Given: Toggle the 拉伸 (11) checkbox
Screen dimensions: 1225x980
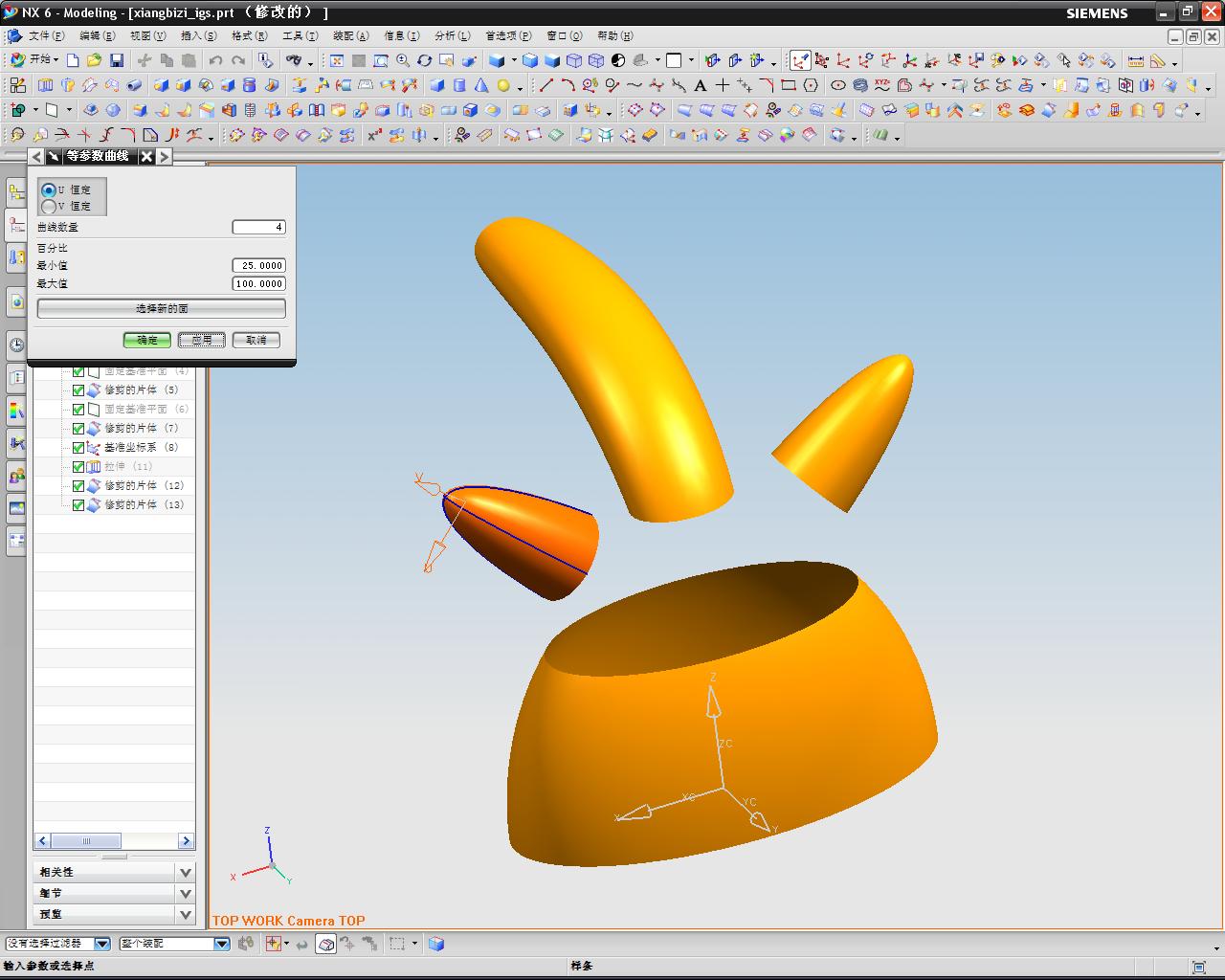Looking at the screenshot, I should pyautogui.click(x=78, y=467).
